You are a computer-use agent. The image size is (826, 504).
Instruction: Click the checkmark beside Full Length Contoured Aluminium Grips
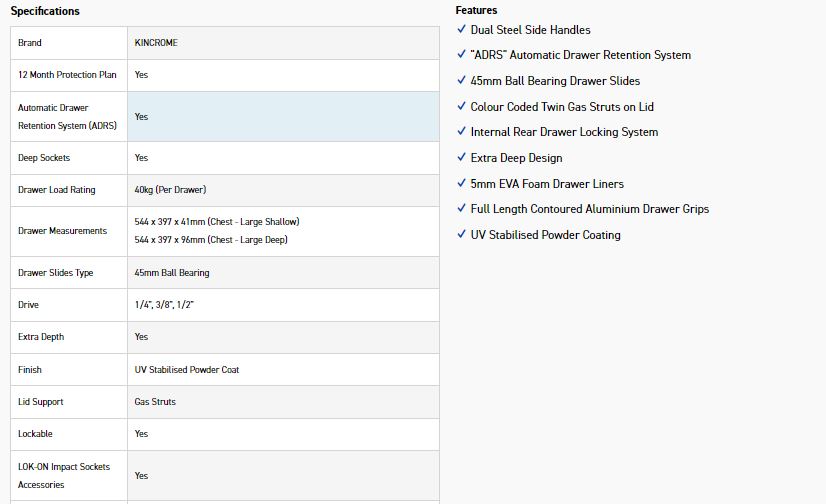point(461,209)
